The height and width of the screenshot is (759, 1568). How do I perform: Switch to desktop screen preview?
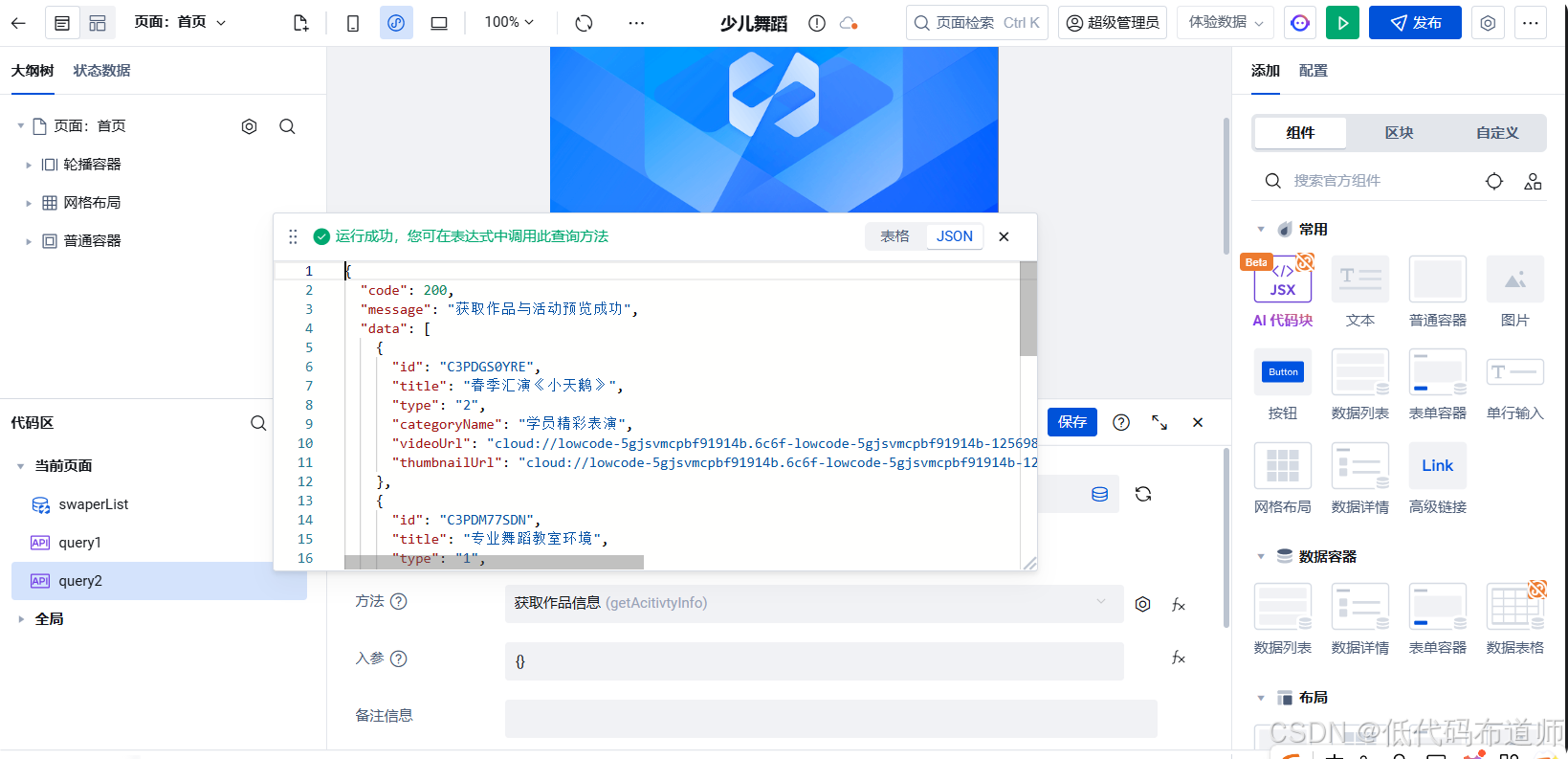click(x=439, y=23)
